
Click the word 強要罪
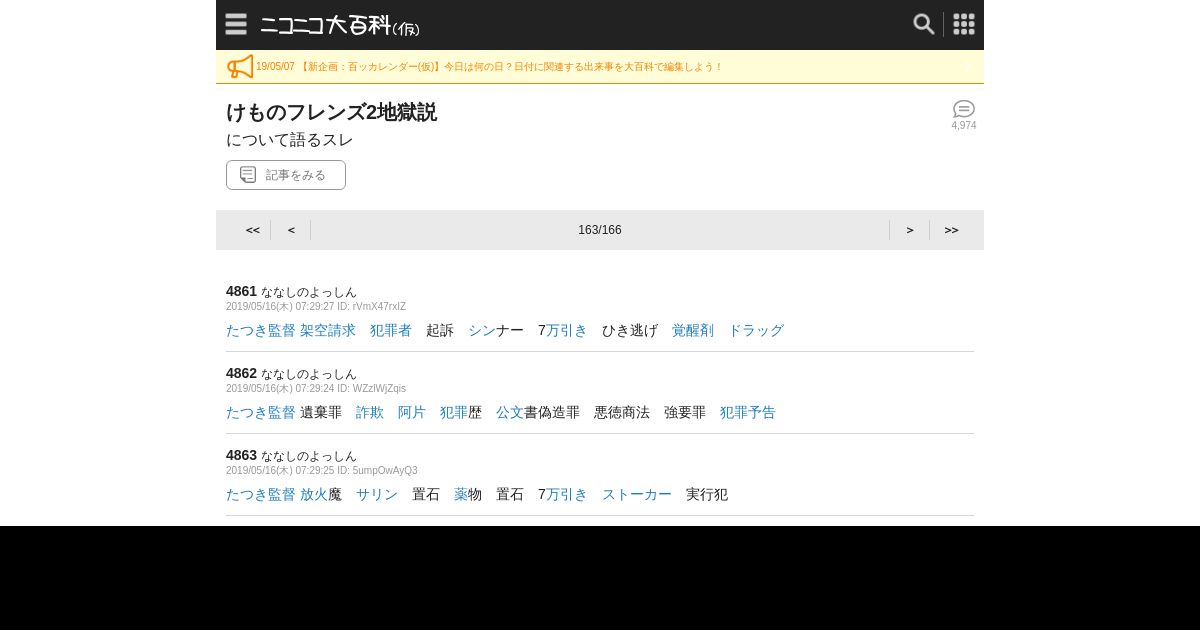[x=685, y=412]
